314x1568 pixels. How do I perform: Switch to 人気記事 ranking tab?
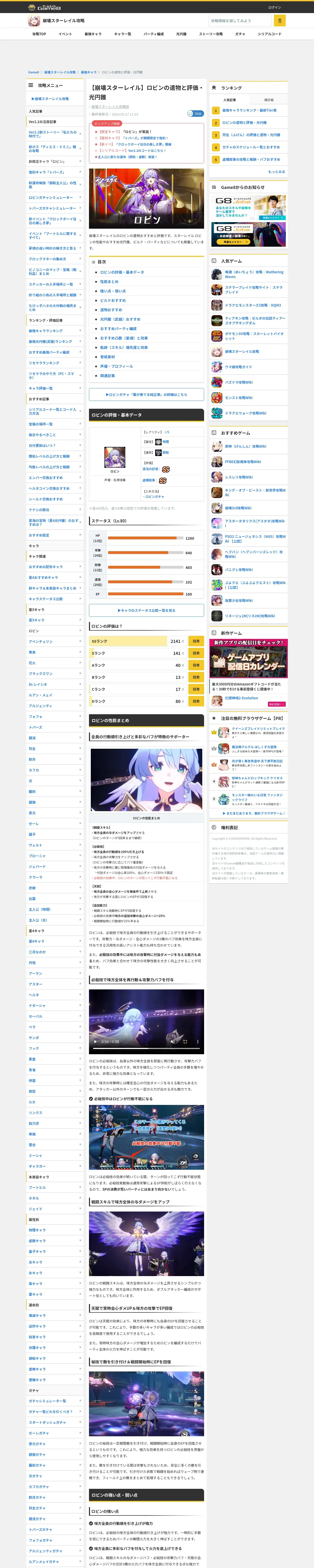click(229, 100)
